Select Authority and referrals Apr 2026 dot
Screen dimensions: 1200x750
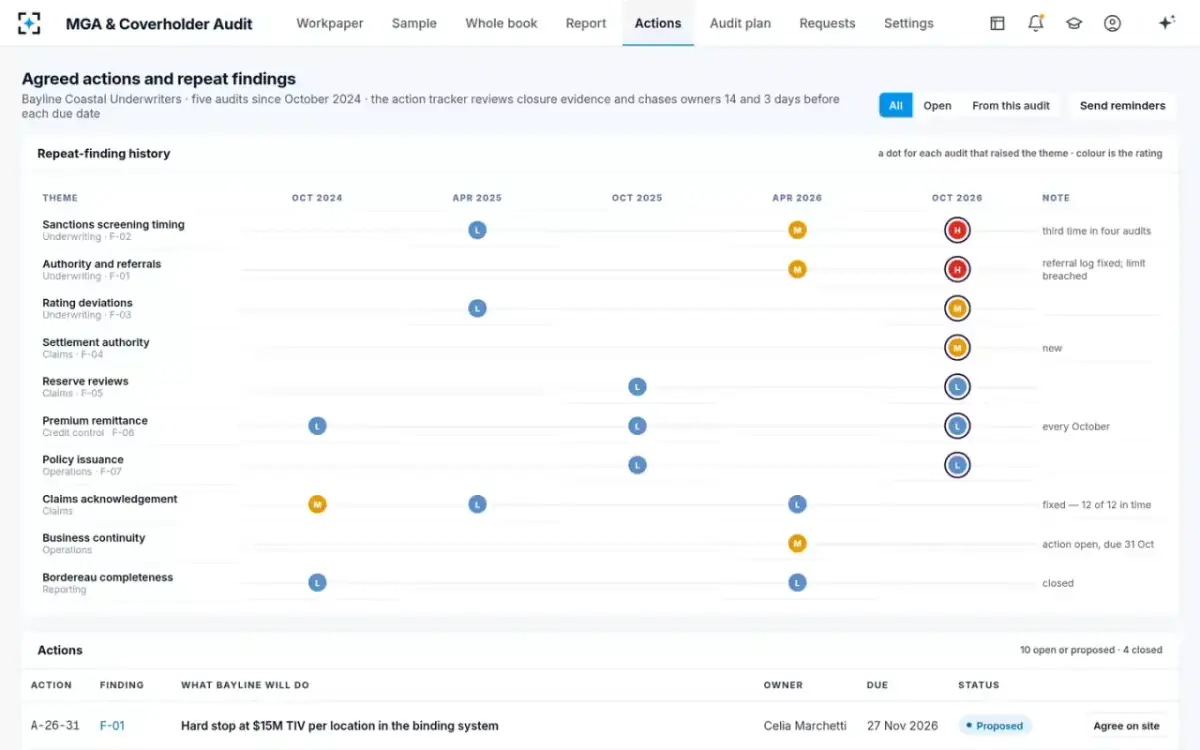click(797, 269)
